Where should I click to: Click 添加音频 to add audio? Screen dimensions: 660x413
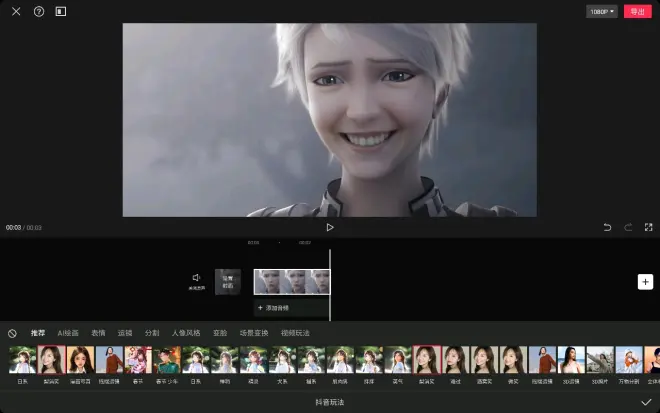coord(275,308)
